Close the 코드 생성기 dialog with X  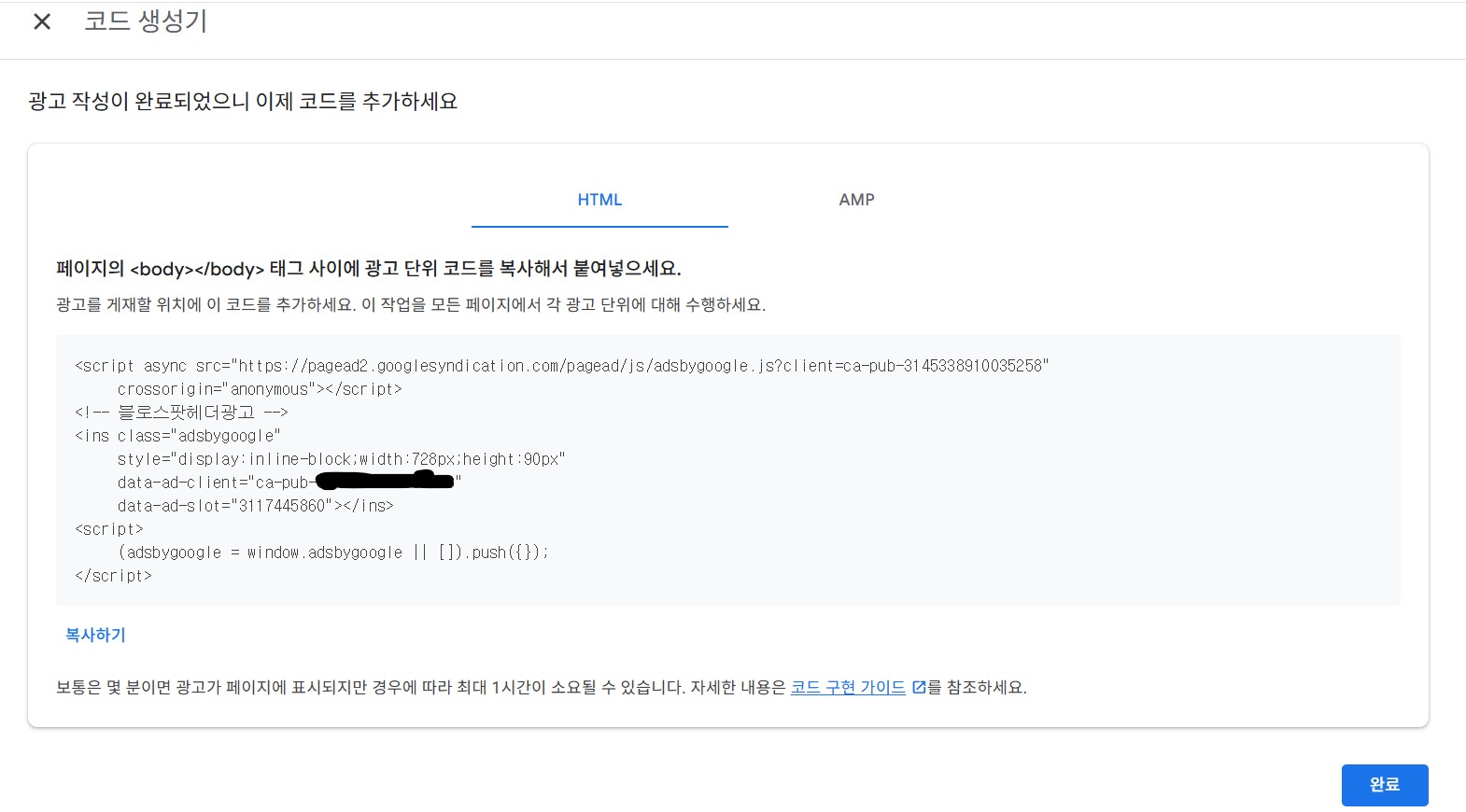coord(42,21)
